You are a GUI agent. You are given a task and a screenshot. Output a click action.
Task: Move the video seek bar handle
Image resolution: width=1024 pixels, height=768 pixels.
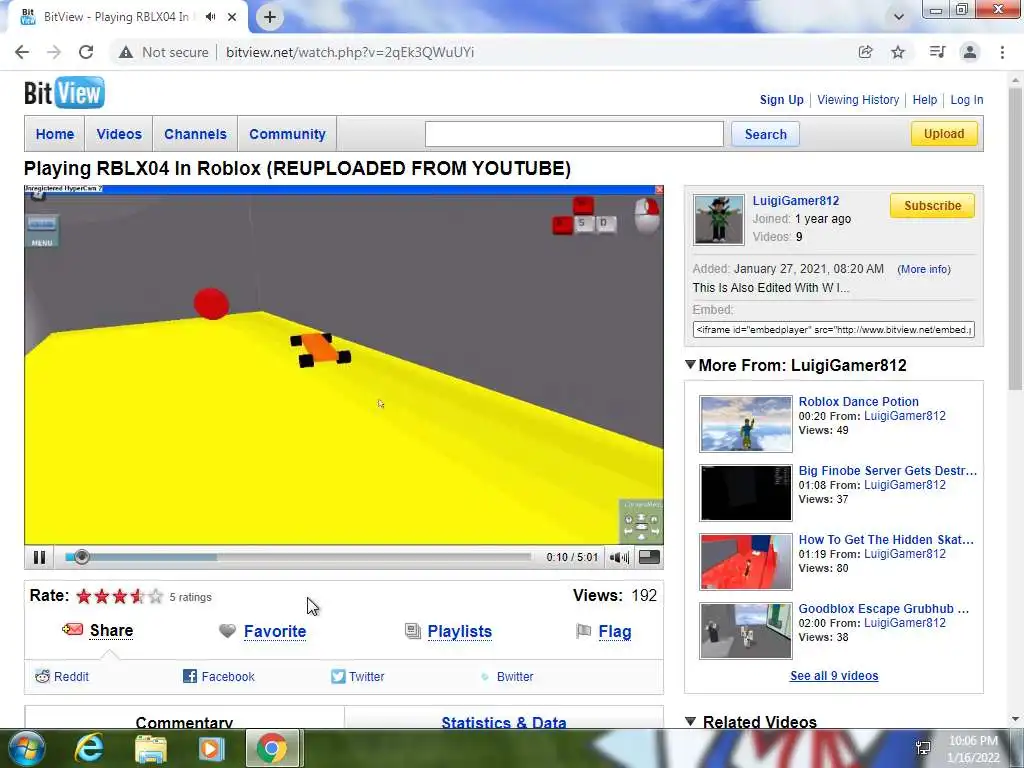tap(82, 557)
